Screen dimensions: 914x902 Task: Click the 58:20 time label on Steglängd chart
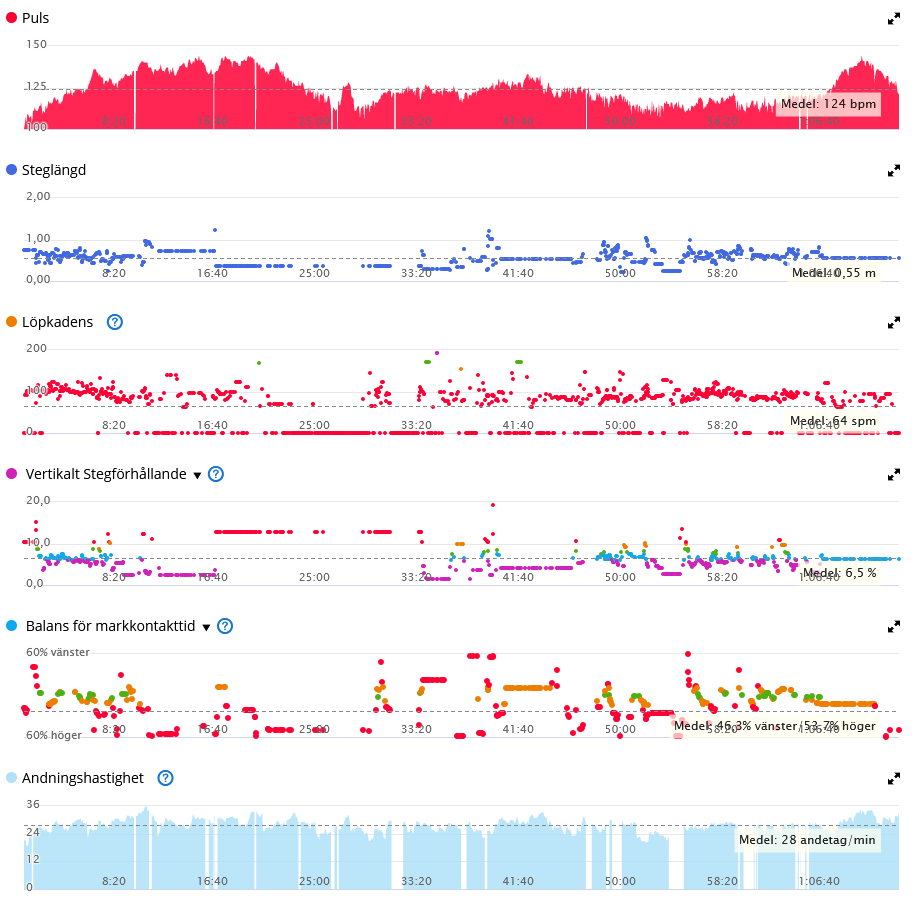722,273
